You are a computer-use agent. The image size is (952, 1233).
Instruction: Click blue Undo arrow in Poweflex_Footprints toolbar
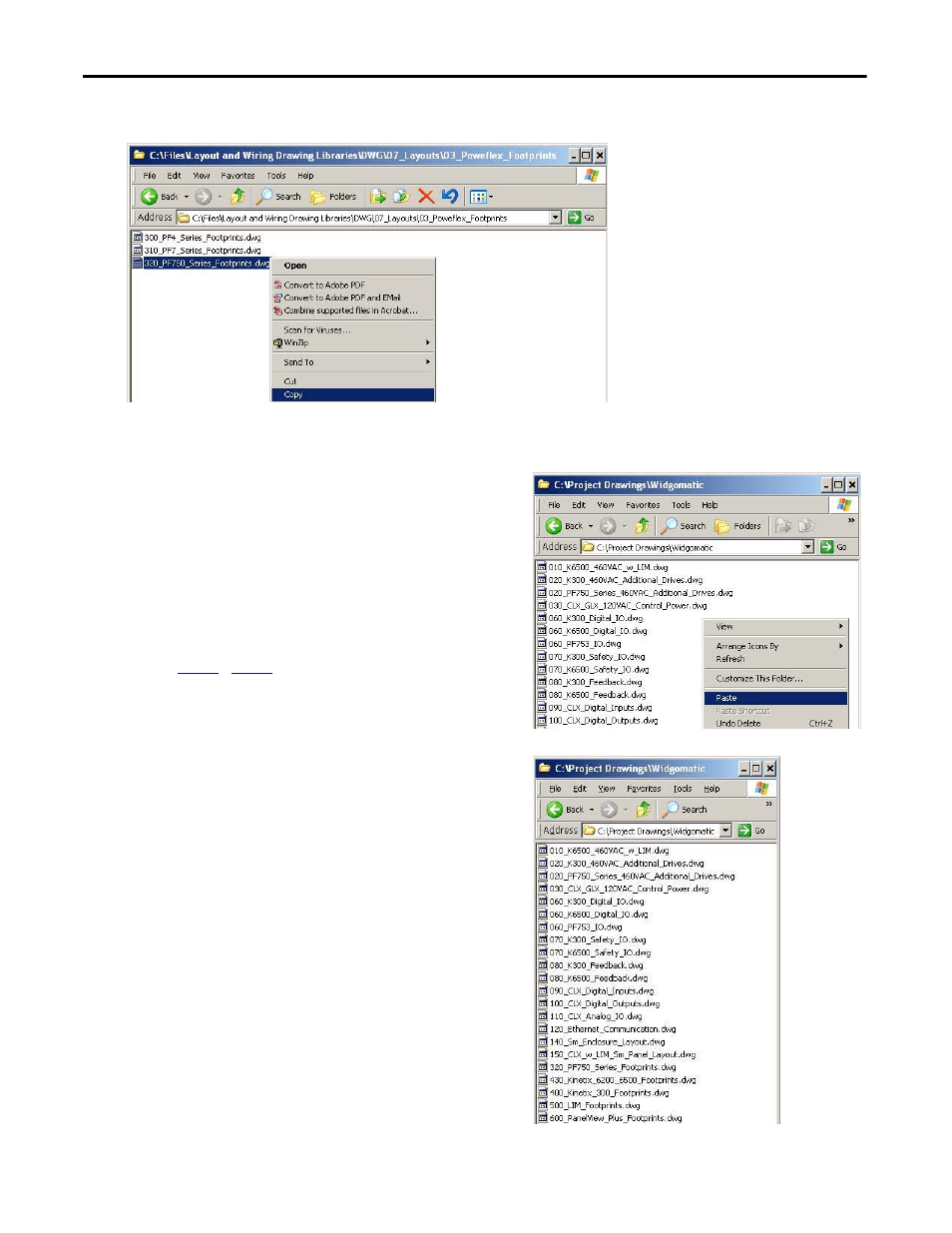point(450,197)
